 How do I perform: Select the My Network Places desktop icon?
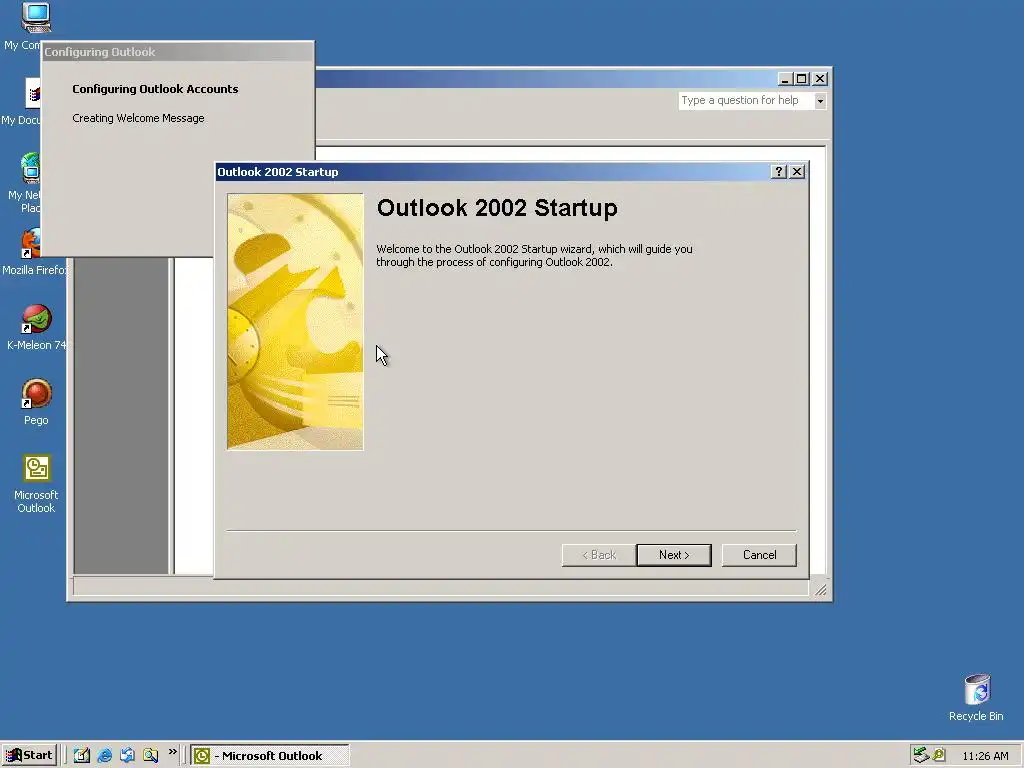25,183
